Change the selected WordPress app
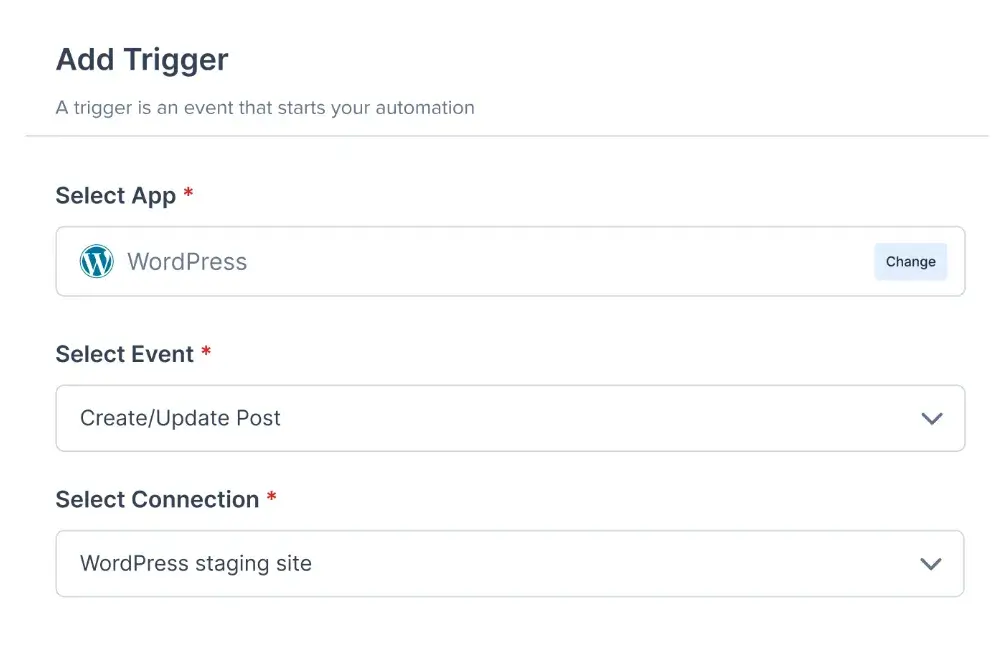The image size is (1005, 647). tap(910, 261)
